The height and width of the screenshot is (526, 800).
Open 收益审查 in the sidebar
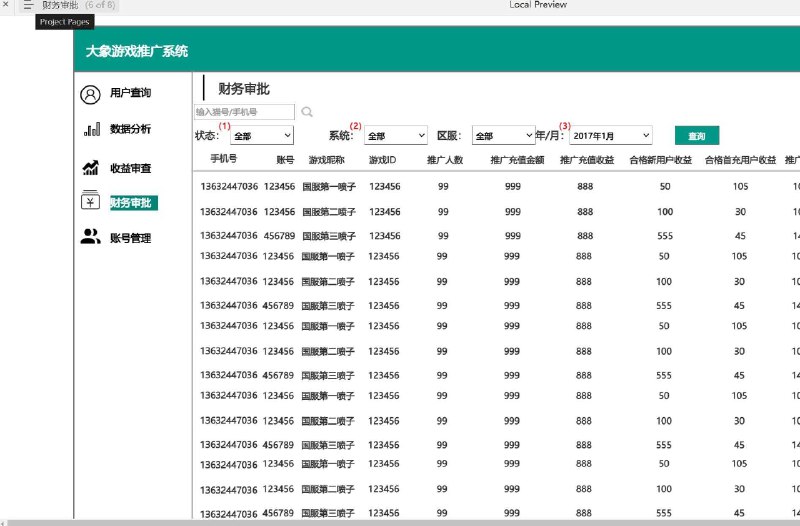[x=131, y=168]
